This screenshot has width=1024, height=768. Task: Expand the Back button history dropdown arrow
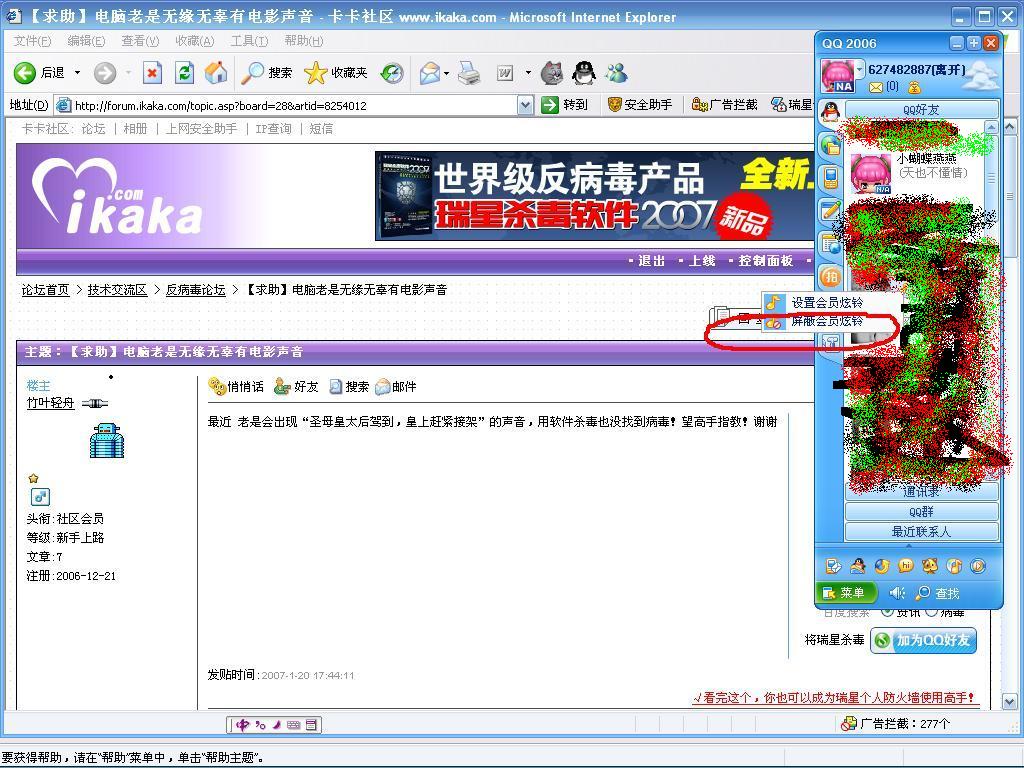tap(77, 72)
